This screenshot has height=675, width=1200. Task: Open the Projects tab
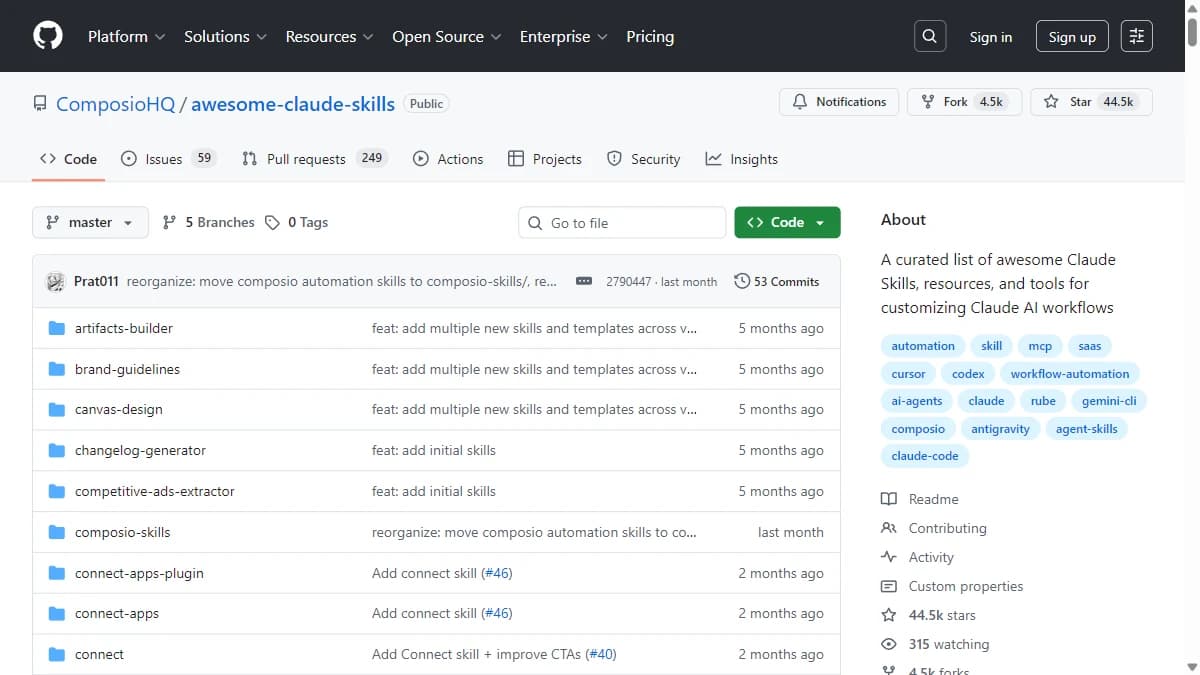pyautogui.click(x=545, y=159)
